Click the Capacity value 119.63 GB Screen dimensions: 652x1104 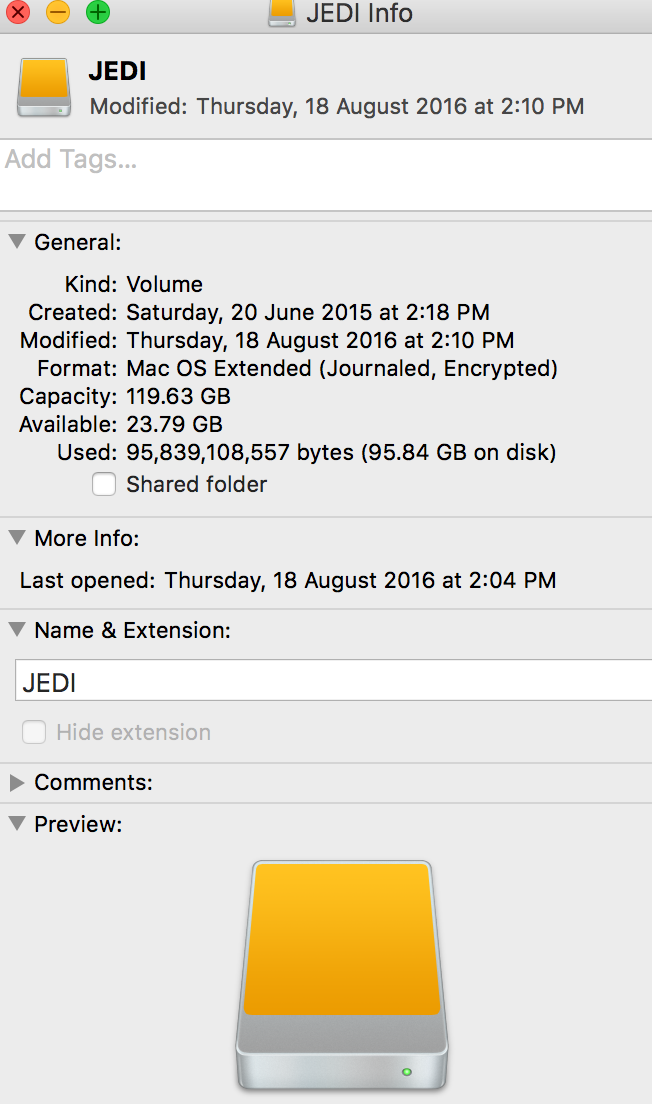click(178, 396)
